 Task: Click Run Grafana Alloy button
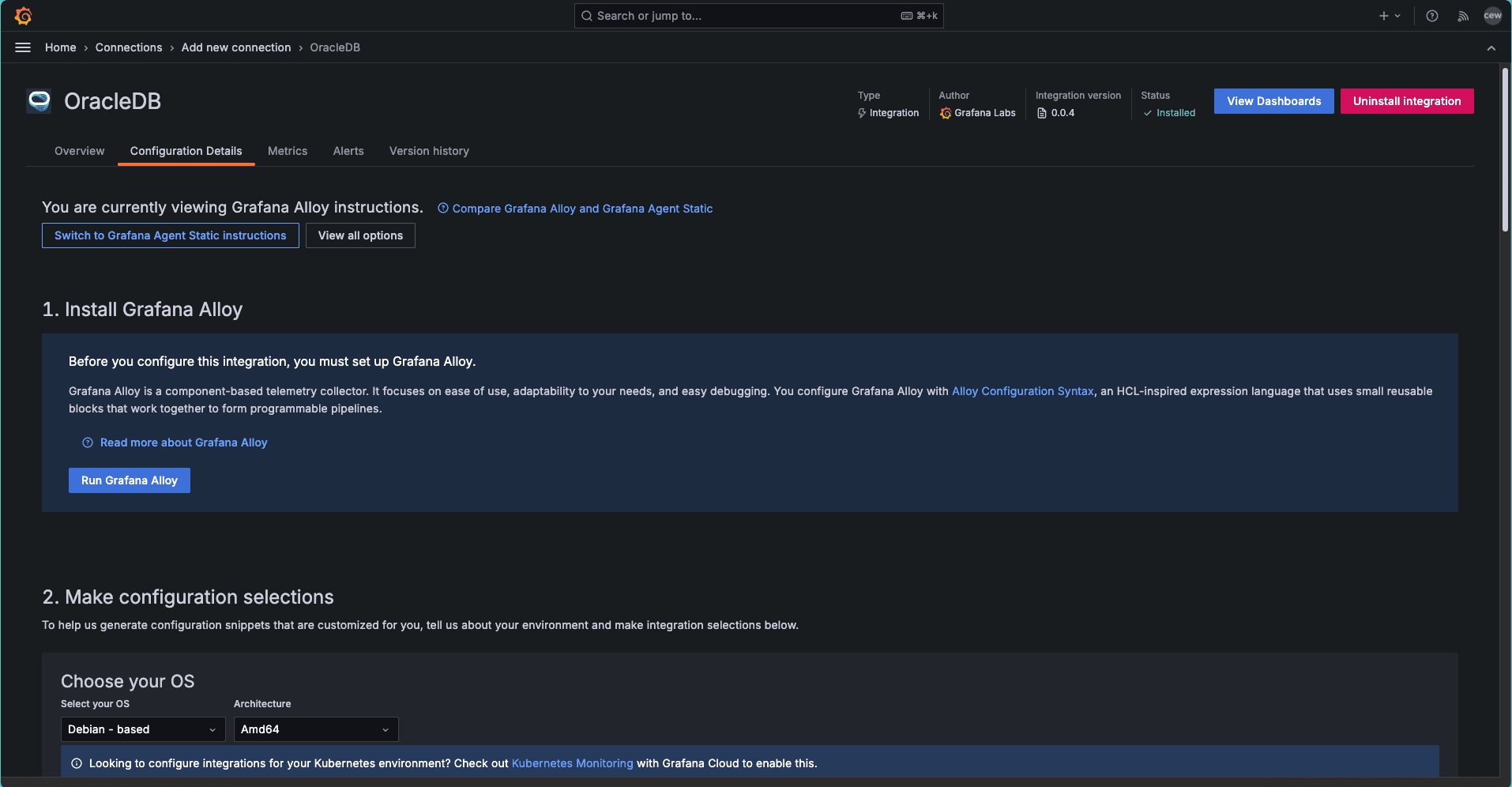click(130, 480)
